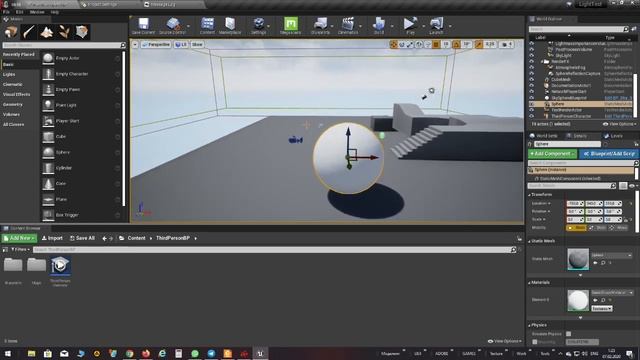
Task: Toggle visibility of ThirdPersonCharacter actor
Action: pos(531,116)
